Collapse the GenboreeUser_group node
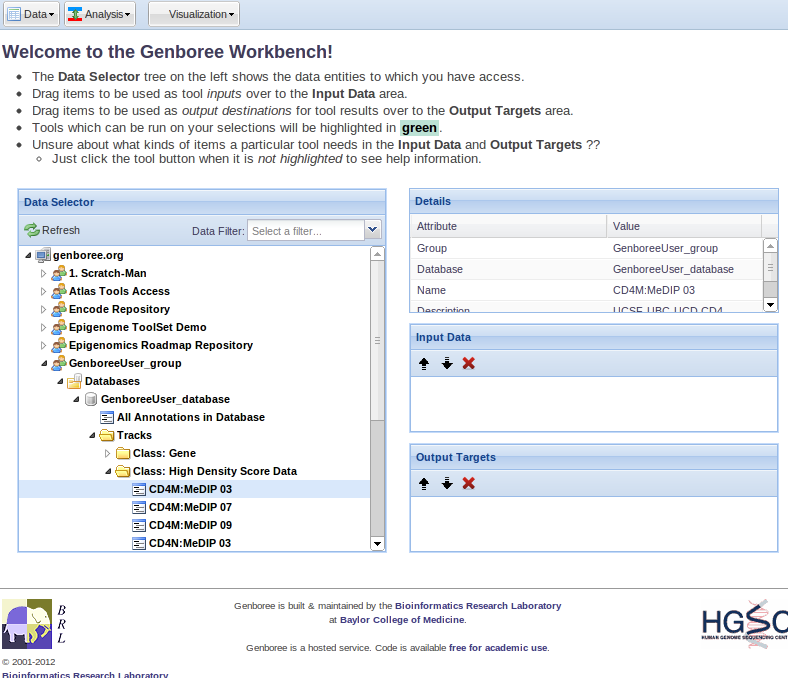 tap(43, 364)
